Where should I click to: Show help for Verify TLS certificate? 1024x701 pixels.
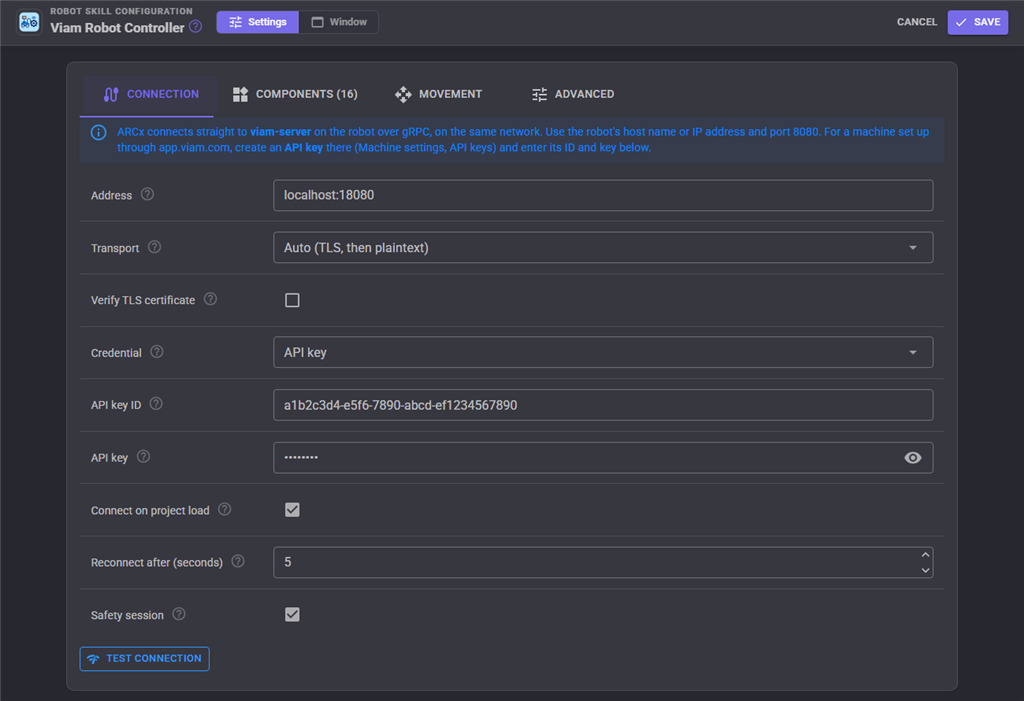(210, 299)
